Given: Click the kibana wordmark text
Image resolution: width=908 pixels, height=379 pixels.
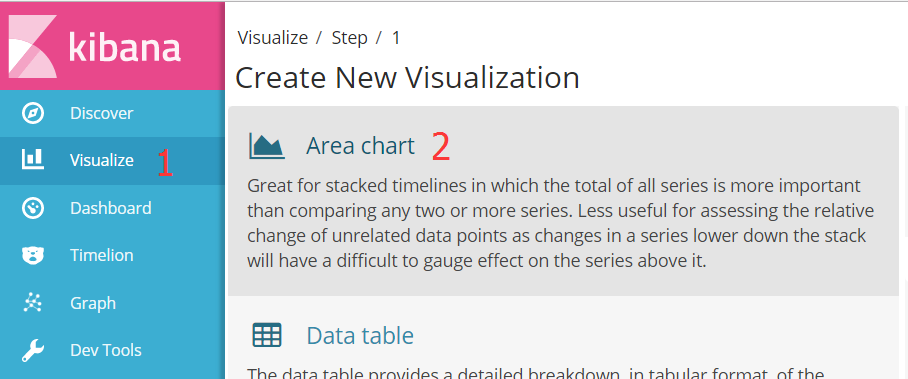Looking at the screenshot, I should [x=125, y=47].
